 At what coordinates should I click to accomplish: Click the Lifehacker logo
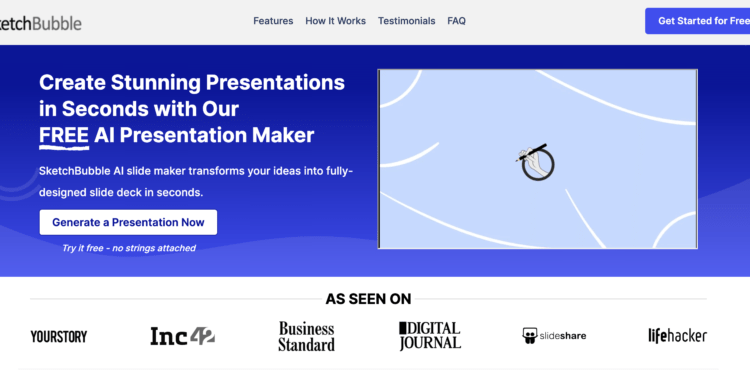click(x=677, y=336)
